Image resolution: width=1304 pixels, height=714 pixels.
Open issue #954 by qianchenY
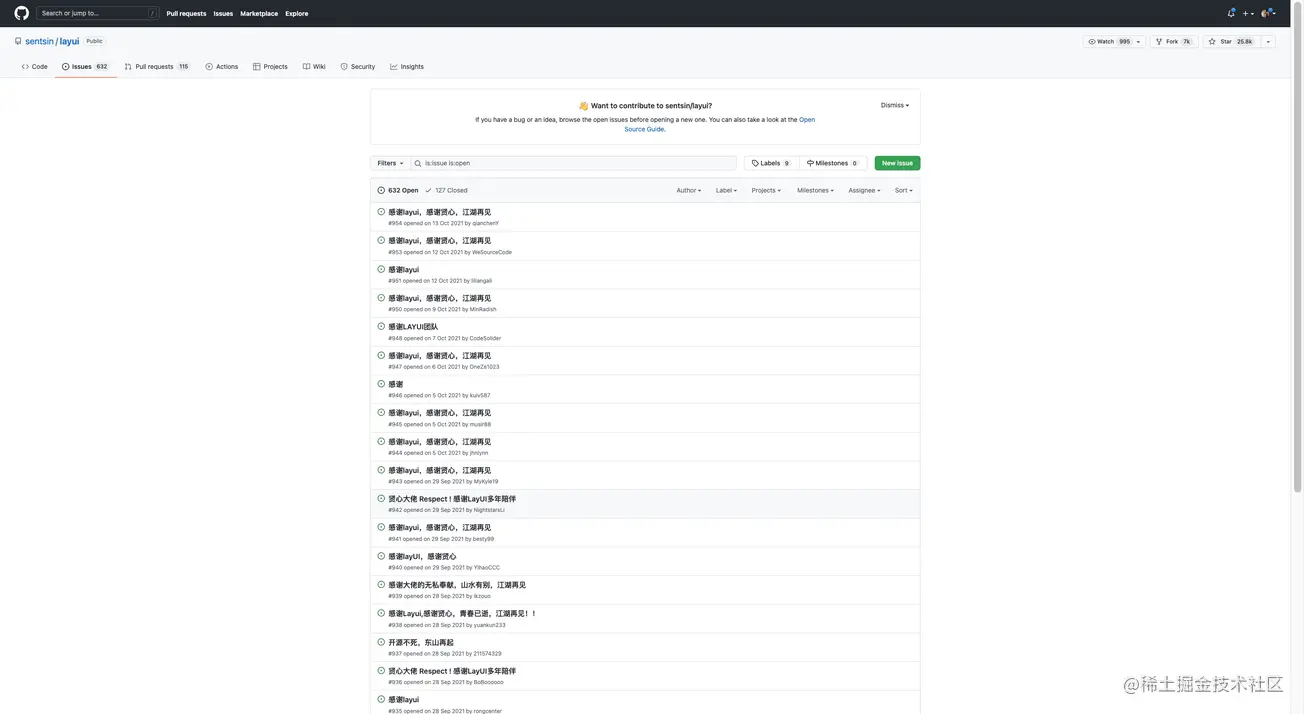(x=439, y=212)
